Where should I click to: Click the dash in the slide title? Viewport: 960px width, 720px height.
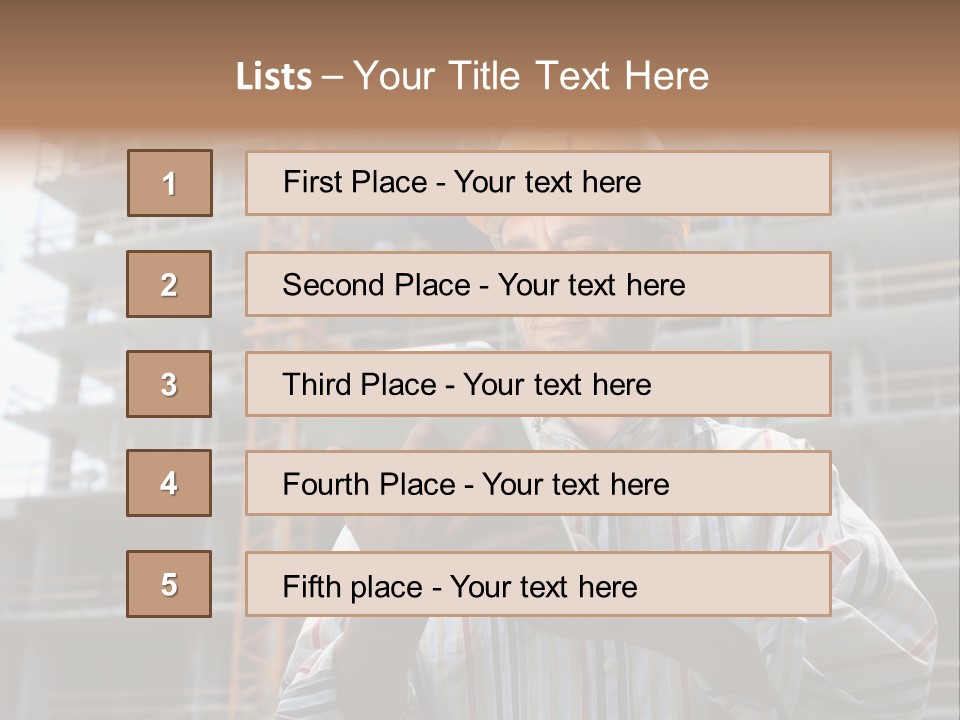click(332, 77)
